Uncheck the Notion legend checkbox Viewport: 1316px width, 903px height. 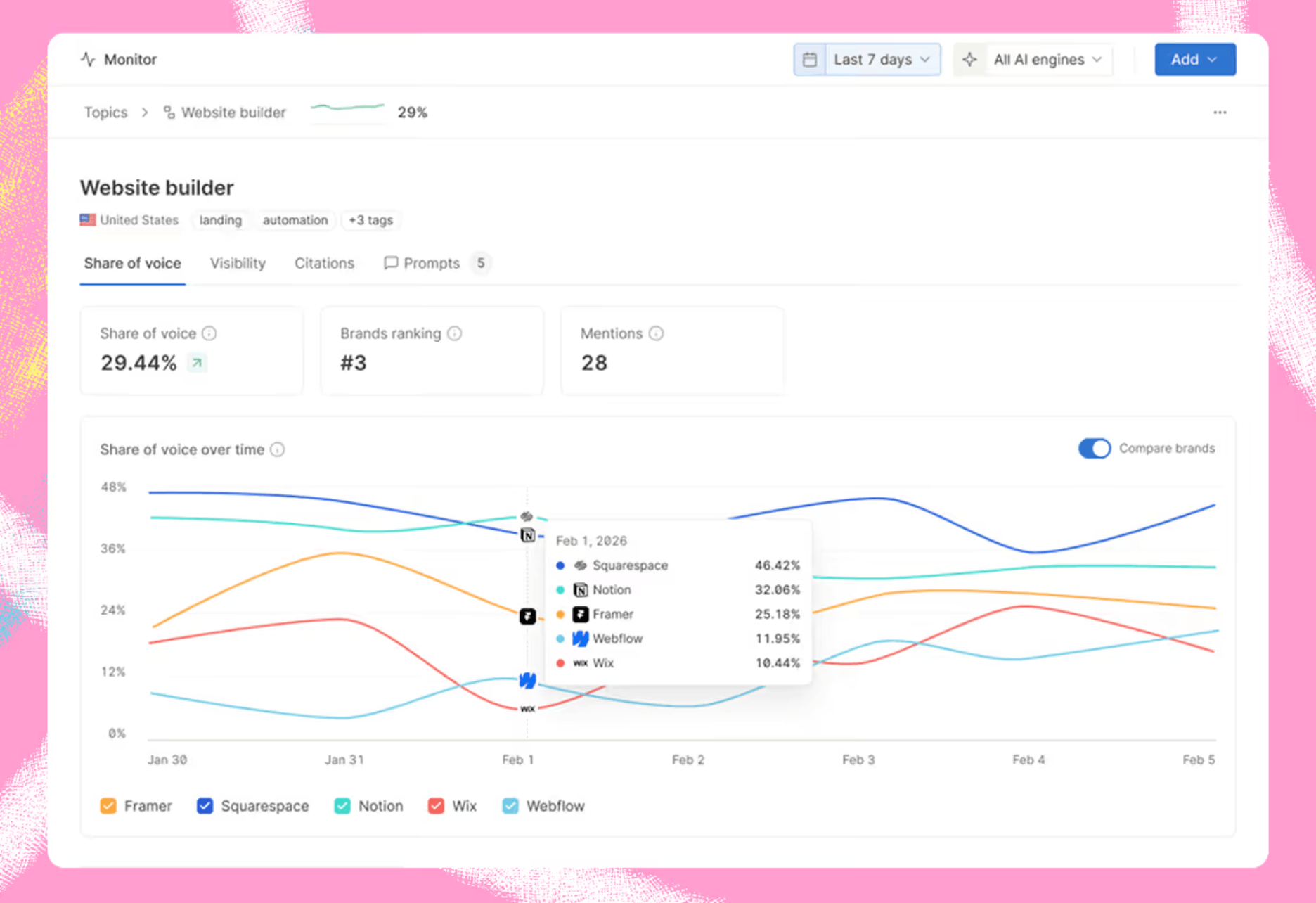click(x=342, y=806)
